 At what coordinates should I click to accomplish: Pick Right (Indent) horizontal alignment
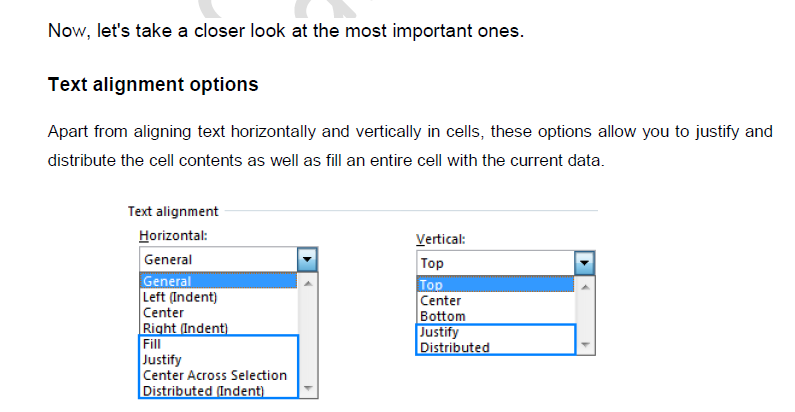(185, 328)
